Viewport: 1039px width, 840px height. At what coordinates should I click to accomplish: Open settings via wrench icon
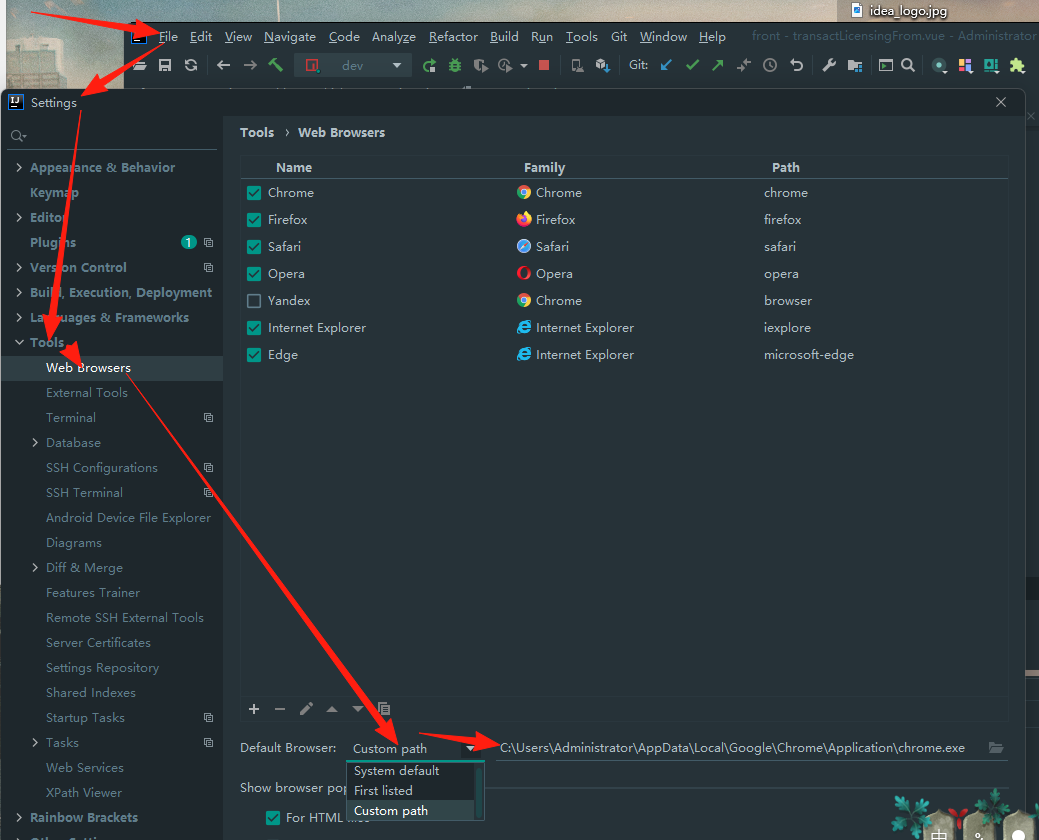tap(829, 65)
